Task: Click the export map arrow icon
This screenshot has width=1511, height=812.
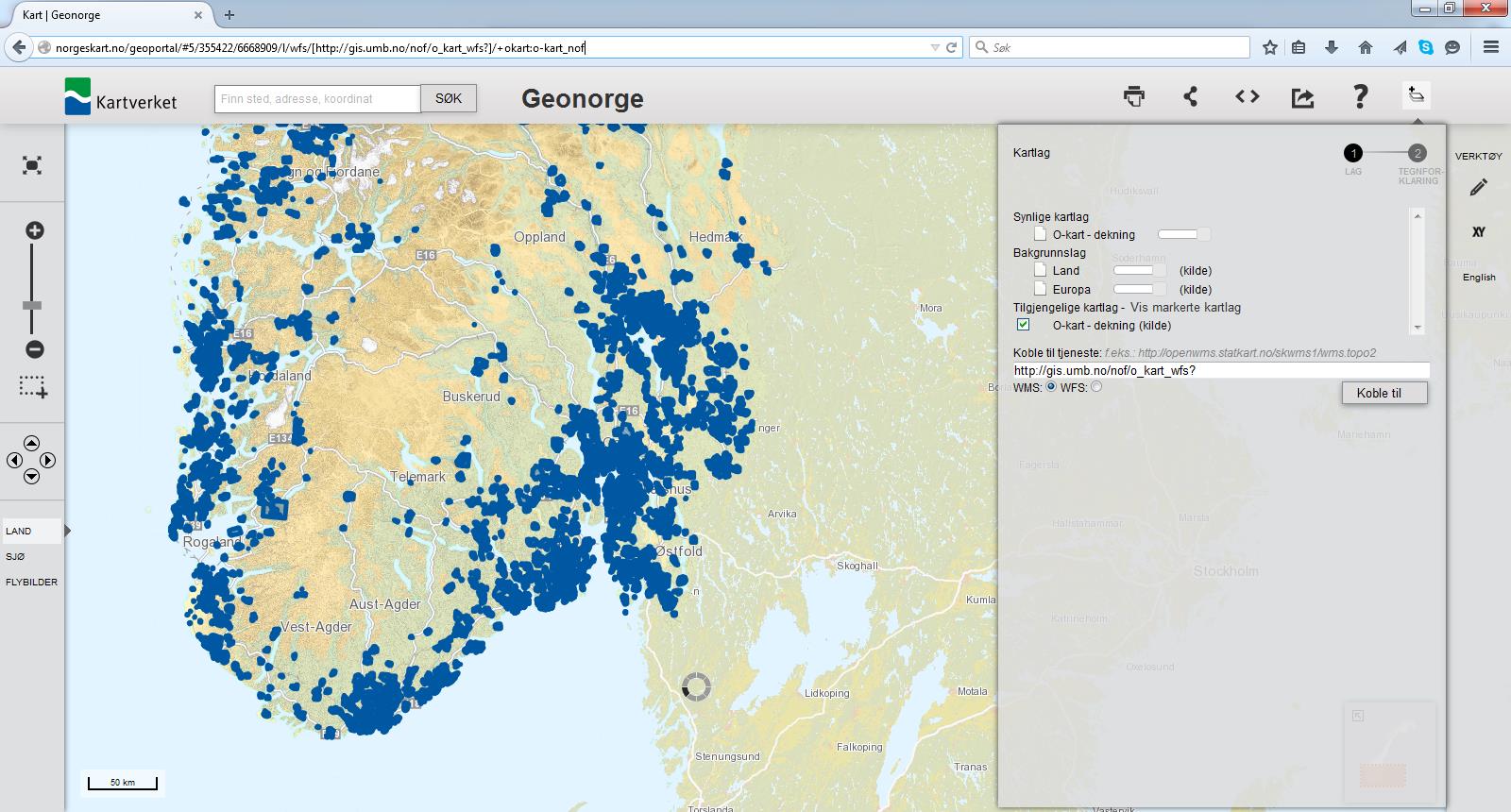Action: pyautogui.click(x=1302, y=97)
